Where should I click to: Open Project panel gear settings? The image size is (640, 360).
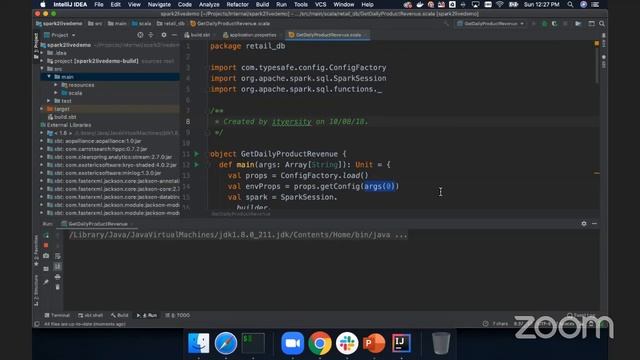pos(164,35)
